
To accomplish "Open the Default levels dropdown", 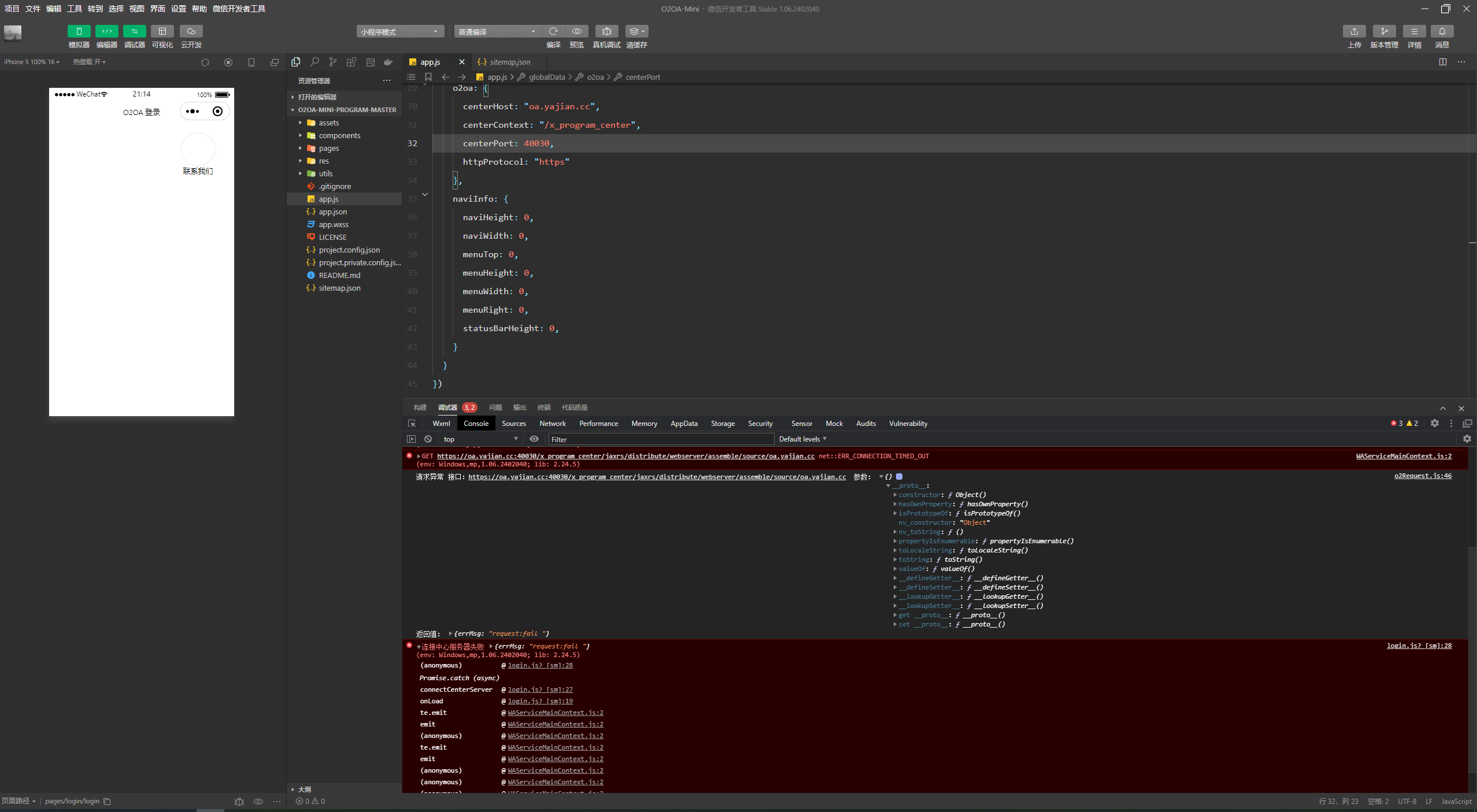I will pos(802,439).
